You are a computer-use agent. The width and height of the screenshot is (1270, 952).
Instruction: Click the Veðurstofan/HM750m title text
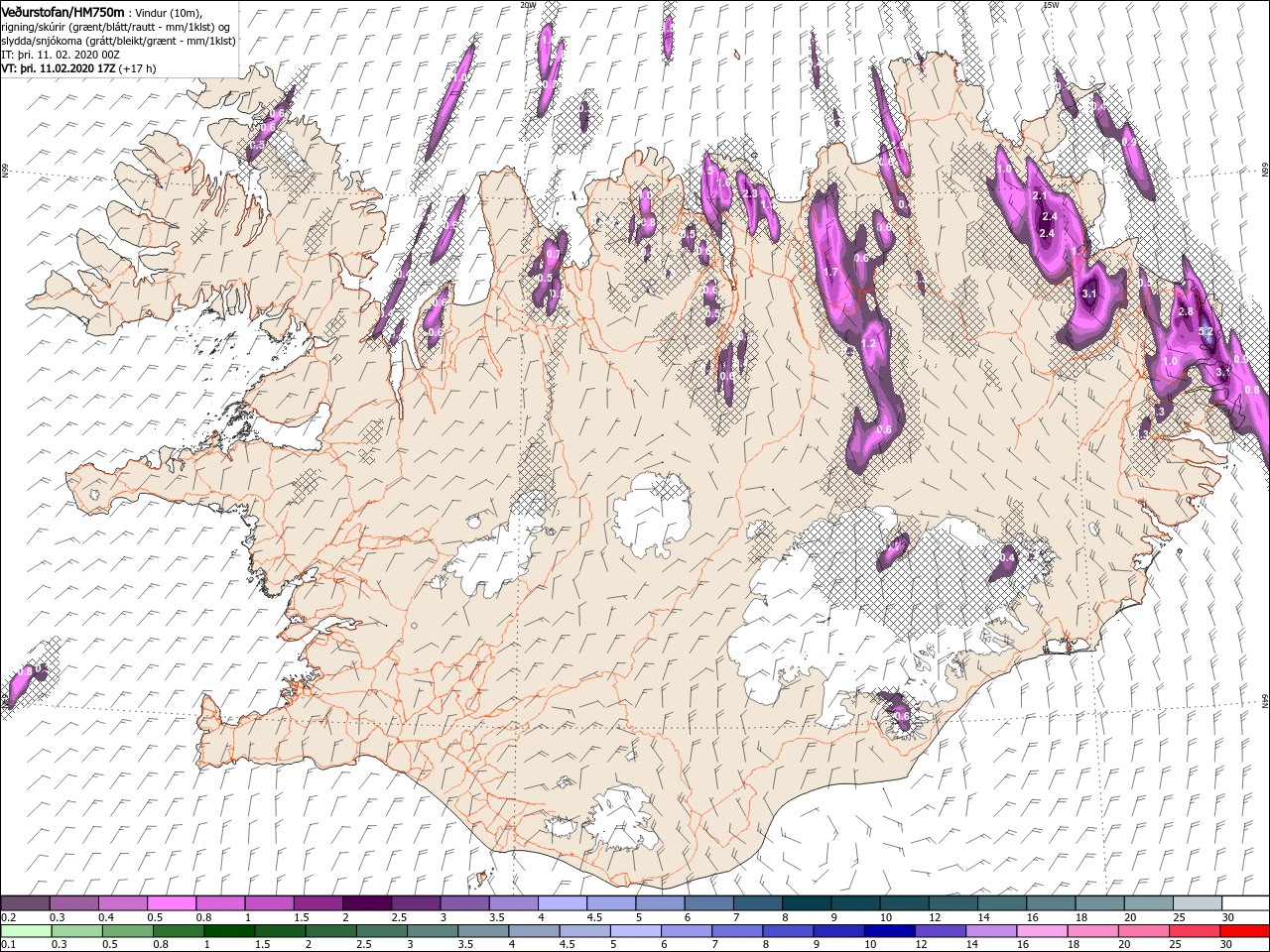click(x=63, y=11)
